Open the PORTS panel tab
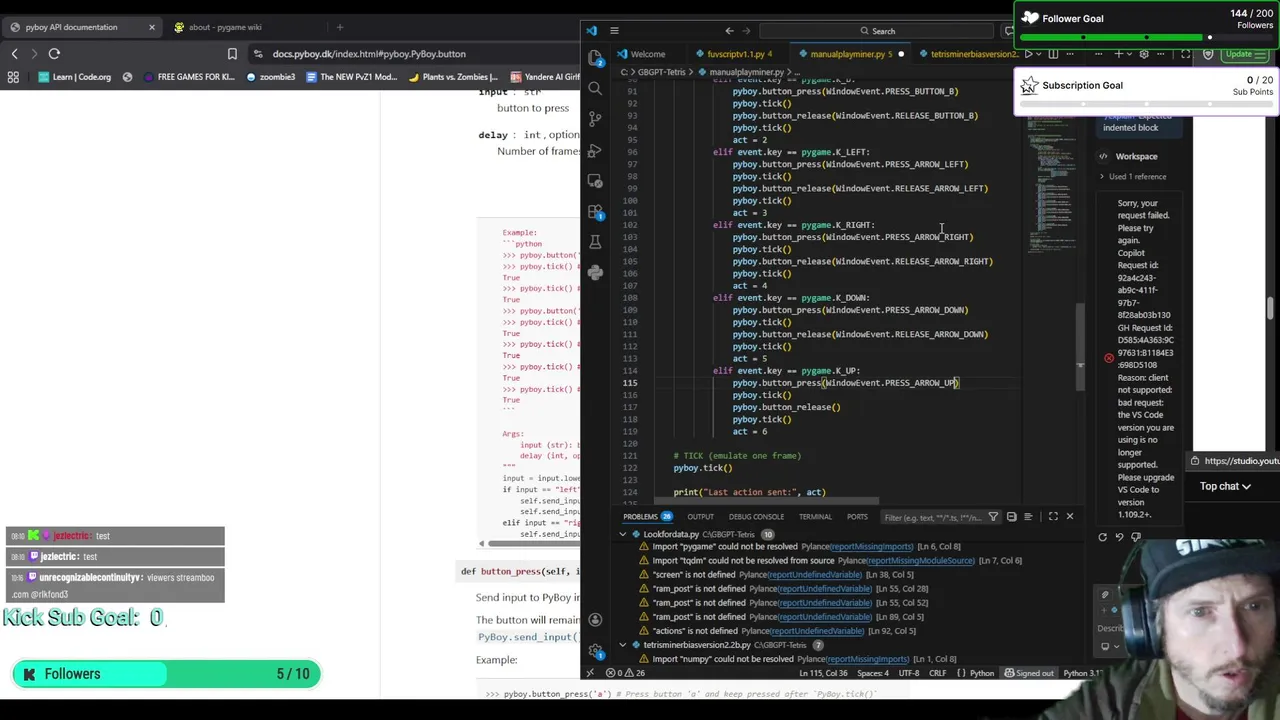Screen dimensions: 1280x720 [857, 517]
